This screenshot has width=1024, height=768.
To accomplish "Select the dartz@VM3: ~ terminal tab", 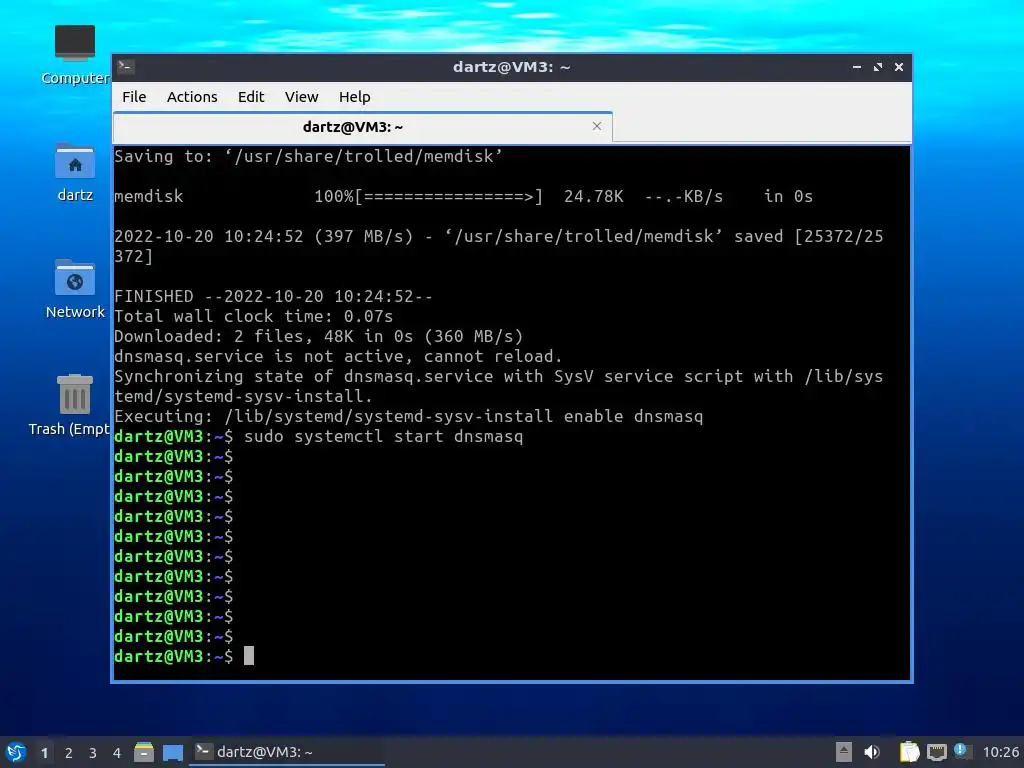I will [x=362, y=127].
